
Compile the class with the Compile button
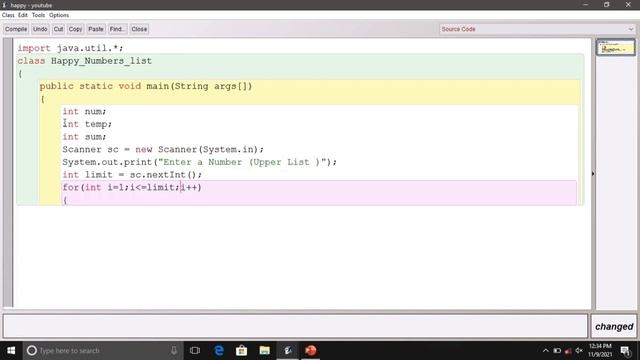(16, 29)
